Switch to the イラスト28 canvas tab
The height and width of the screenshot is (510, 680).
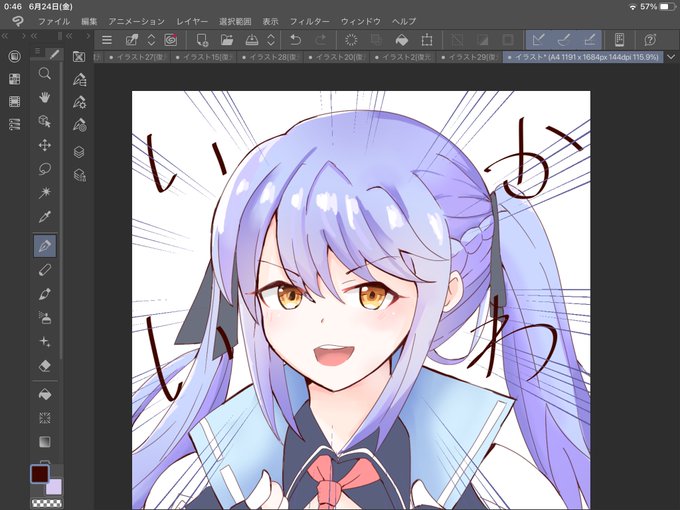(269, 57)
